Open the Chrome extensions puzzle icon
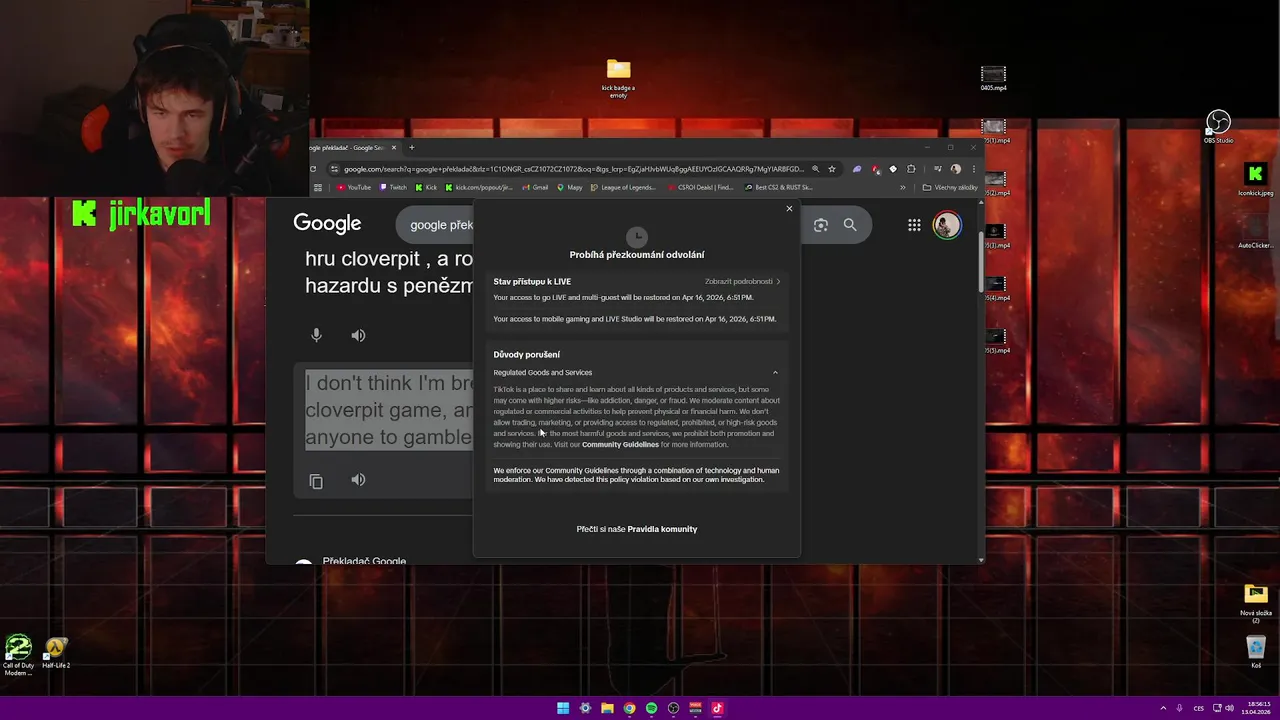1280x720 pixels. (911, 169)
